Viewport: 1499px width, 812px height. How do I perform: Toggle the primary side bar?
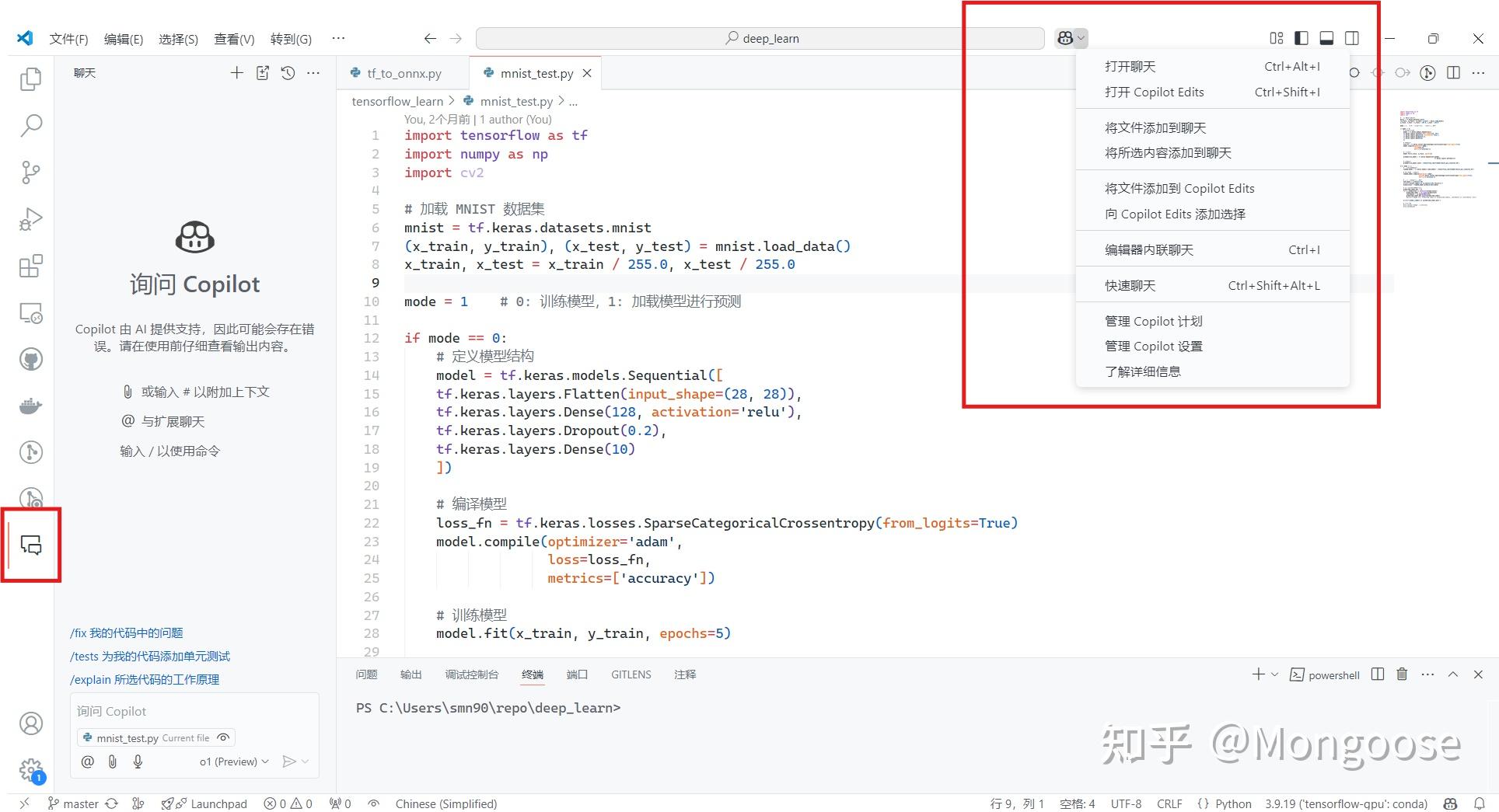(x=1302, y=38)
